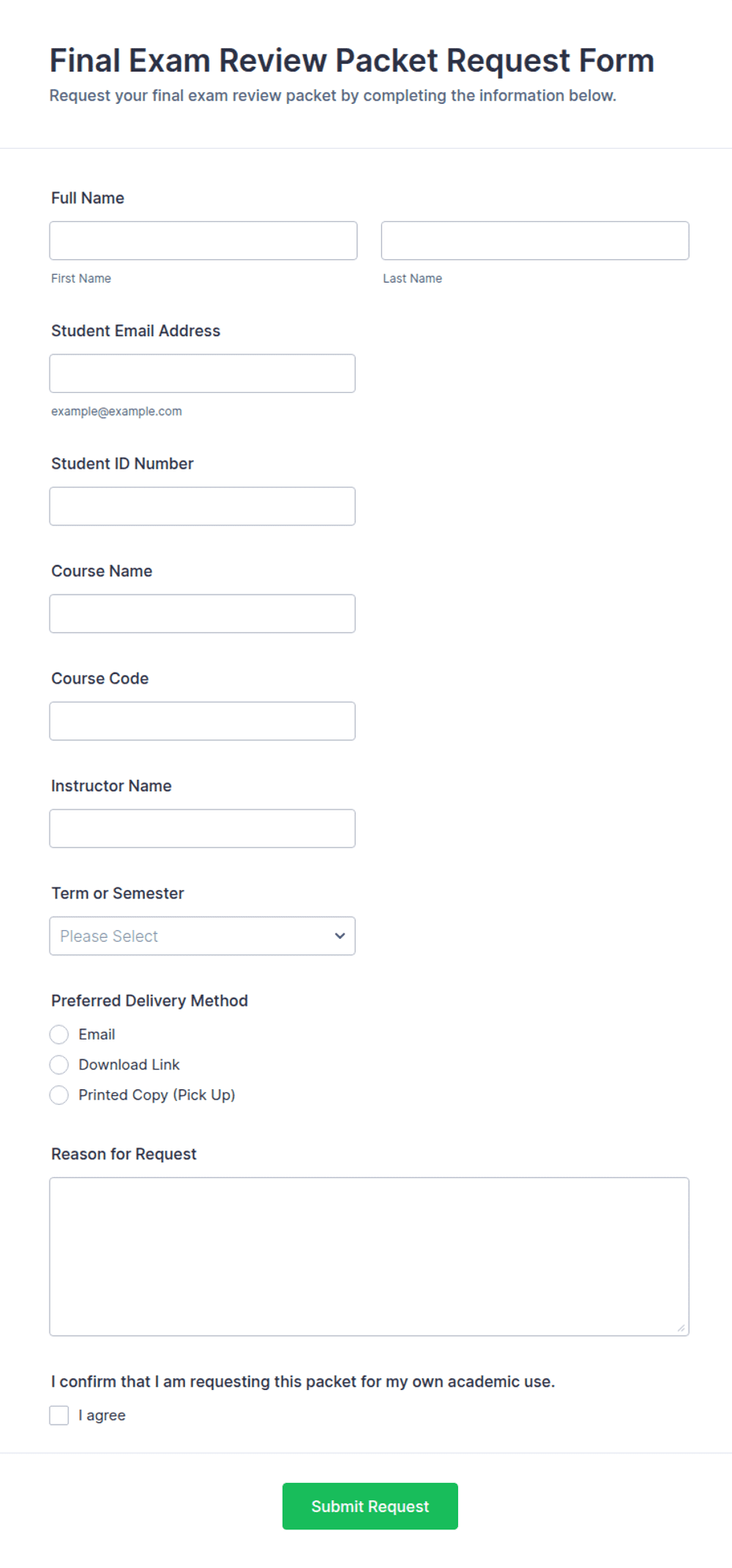This screenshot has width=732, height=1568.
Task: Click the Last Name input field
Action: (x=535, y=240)
